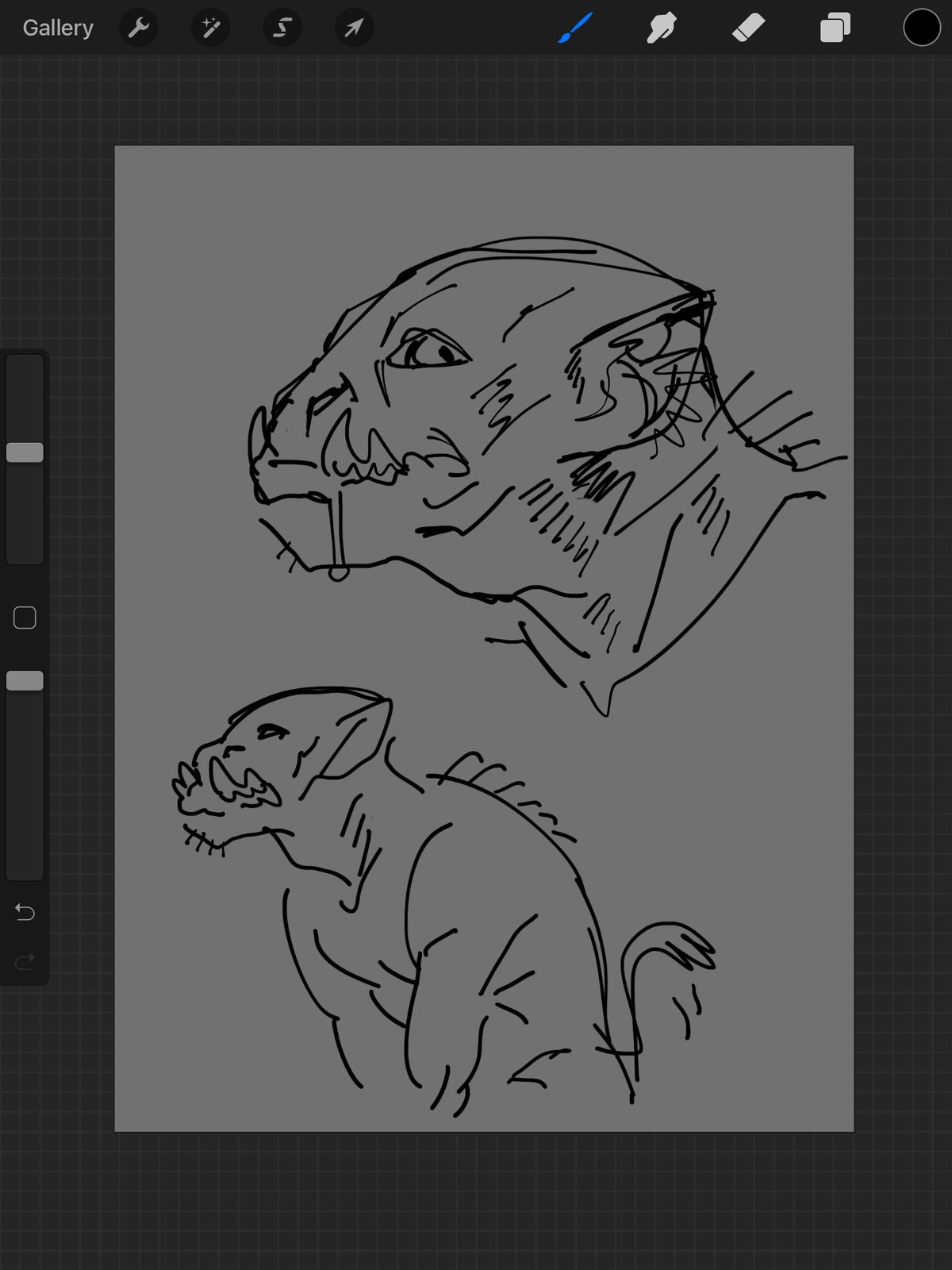
Task: Click the brush opacity slider handle
Action: point(25,680)
